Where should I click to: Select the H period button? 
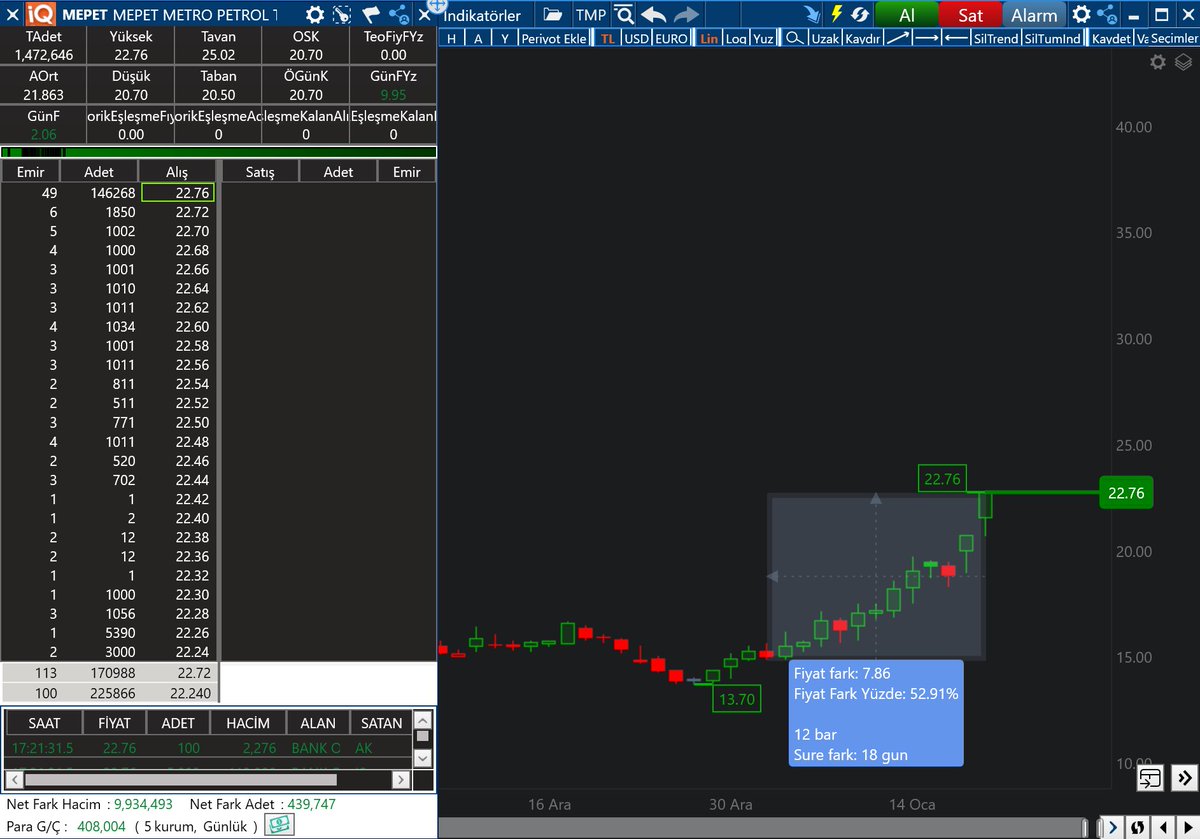click(452, 38)
